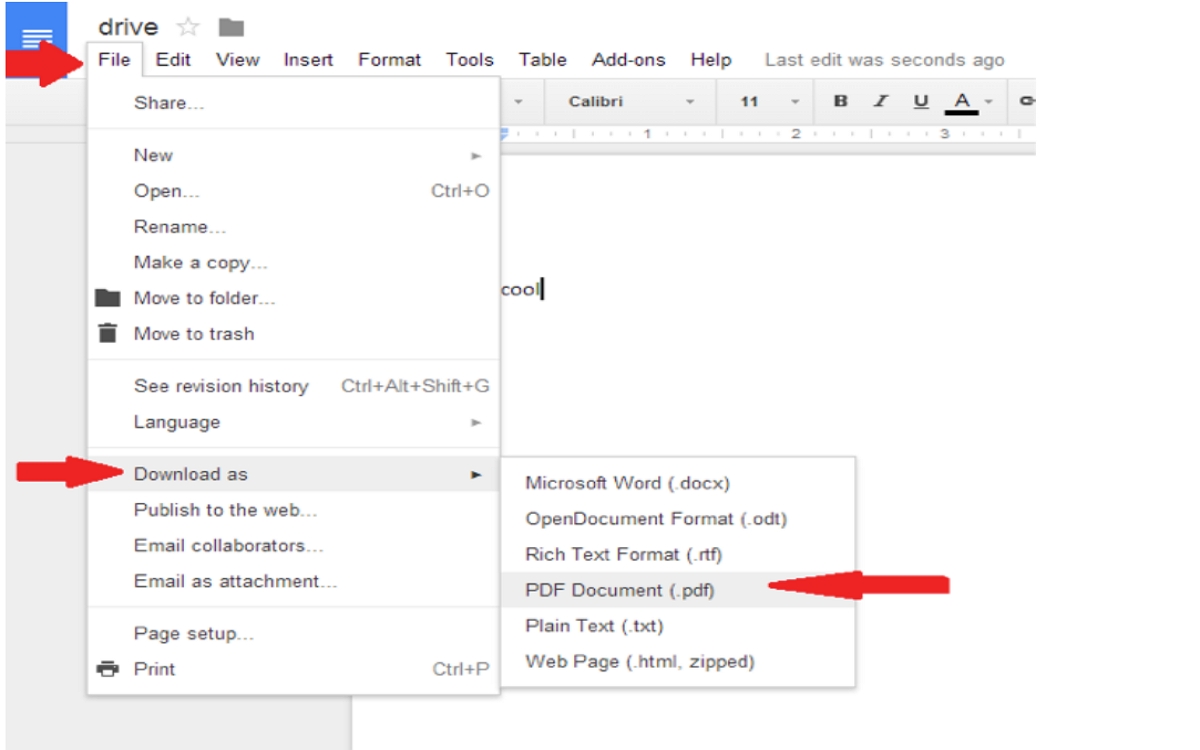Choose Make a copy... entry

pyautogui.click(x=293, y=263)
